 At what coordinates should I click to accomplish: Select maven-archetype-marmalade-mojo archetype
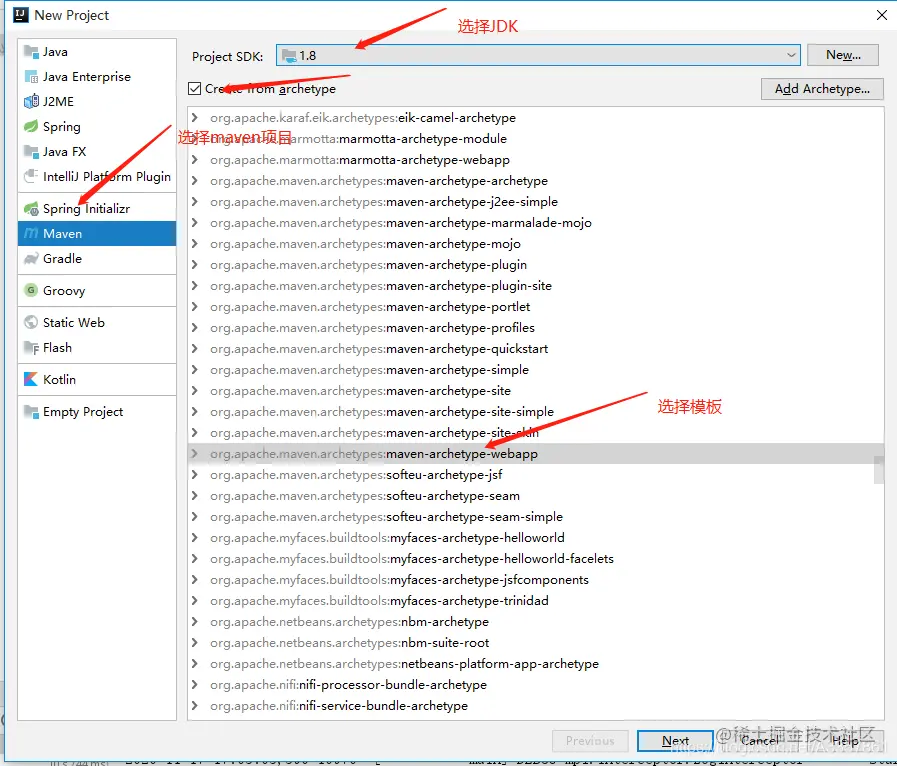[536, 223]
